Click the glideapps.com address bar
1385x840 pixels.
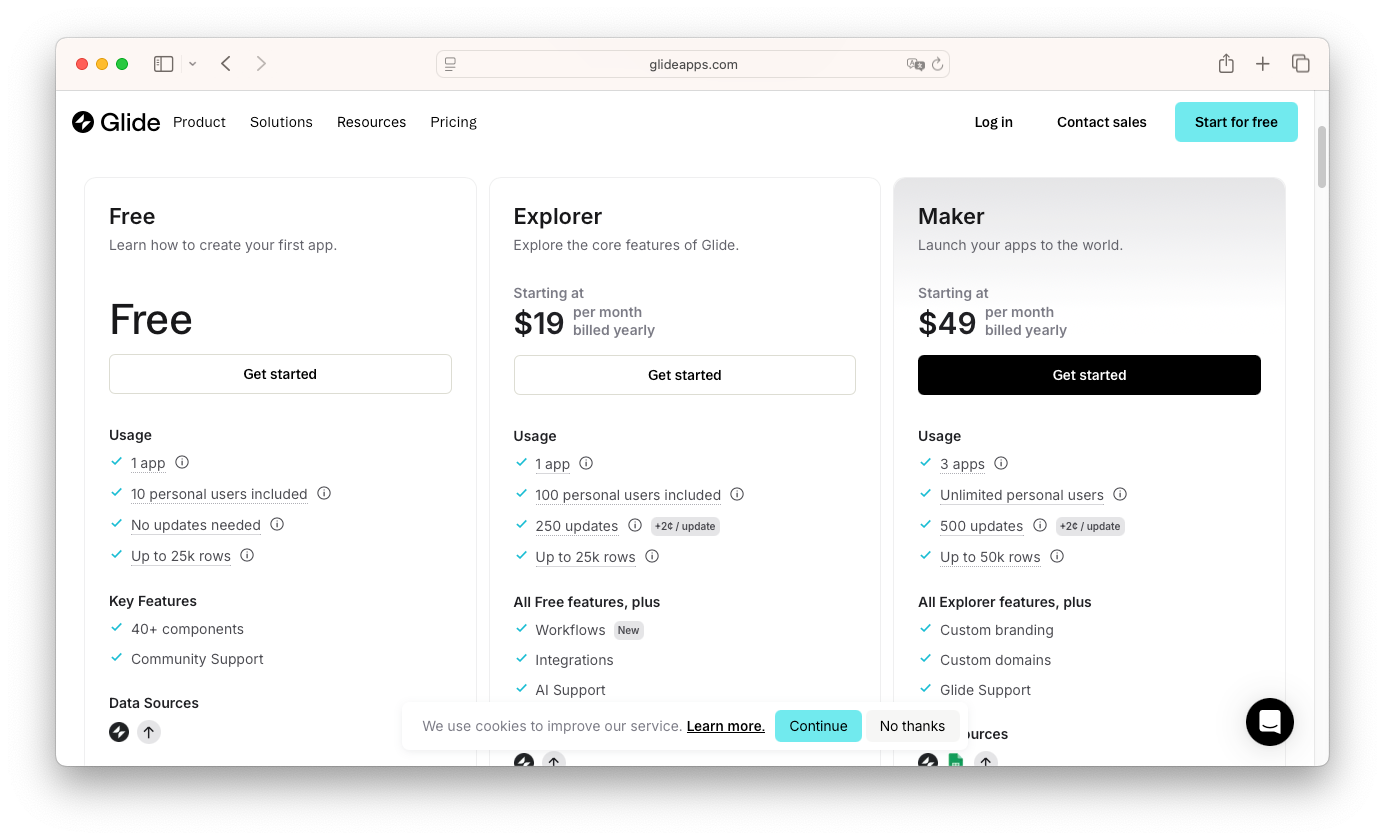pos(692,64)
